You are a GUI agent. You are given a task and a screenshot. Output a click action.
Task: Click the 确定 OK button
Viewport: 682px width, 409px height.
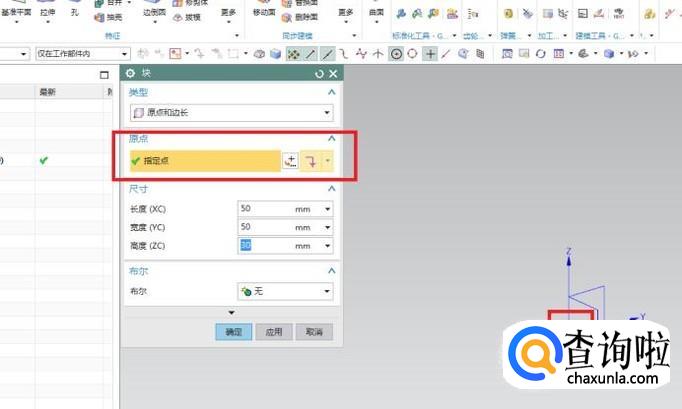tap(234, 332)
